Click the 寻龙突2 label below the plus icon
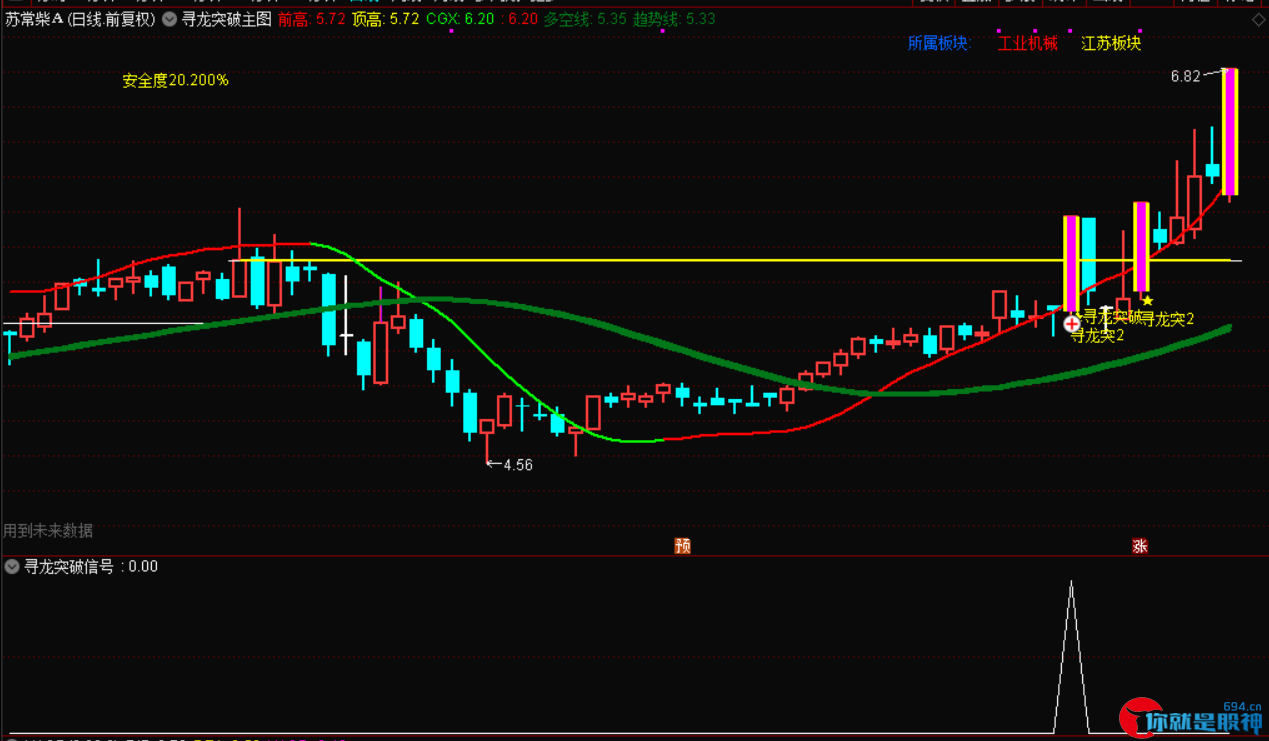The height and width of the screenshot is (741, 1269). point(1097,336)
